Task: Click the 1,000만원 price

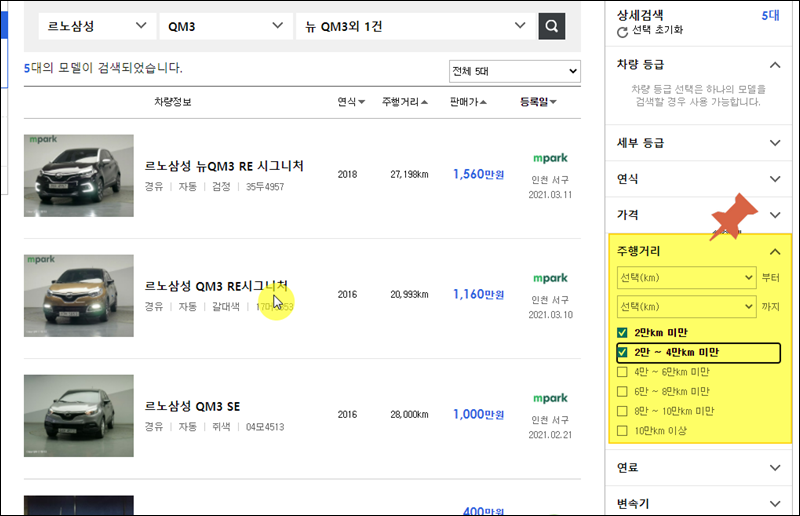Action: tap(479, 414)
